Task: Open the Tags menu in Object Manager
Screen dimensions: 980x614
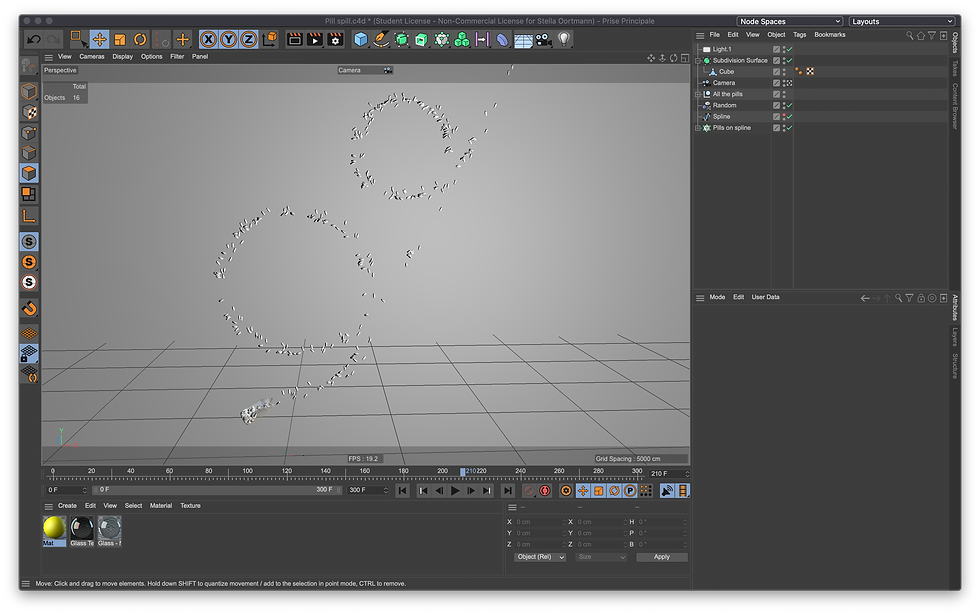Action: (x=799, y=35)
